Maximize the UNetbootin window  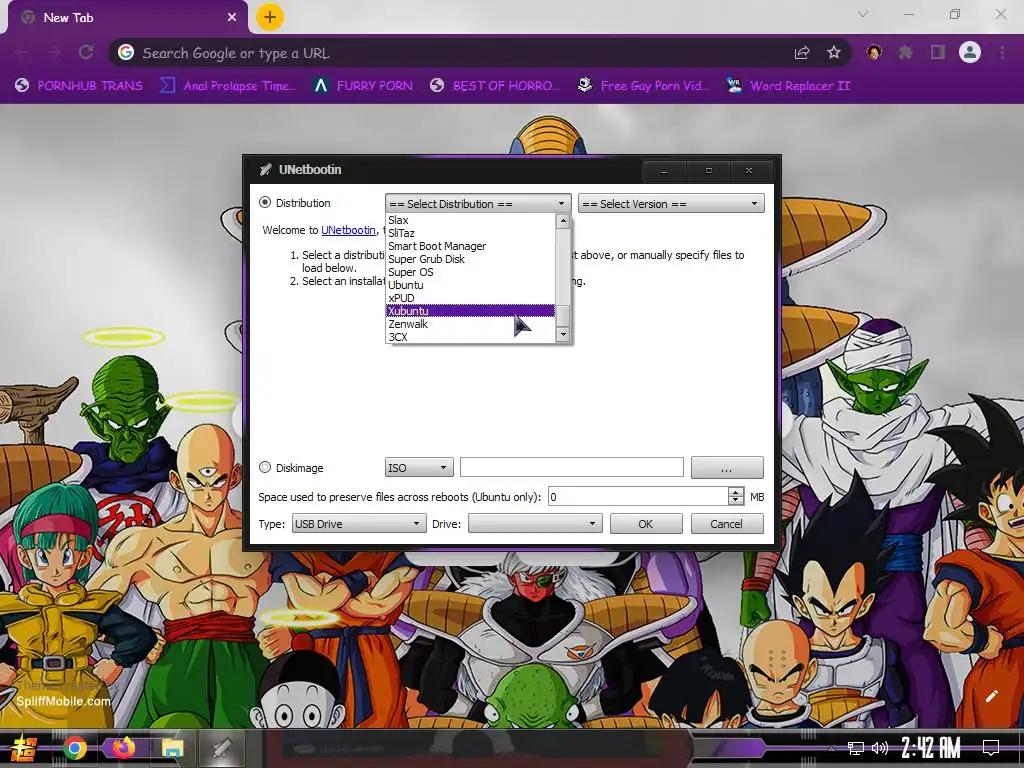(709, 170)
